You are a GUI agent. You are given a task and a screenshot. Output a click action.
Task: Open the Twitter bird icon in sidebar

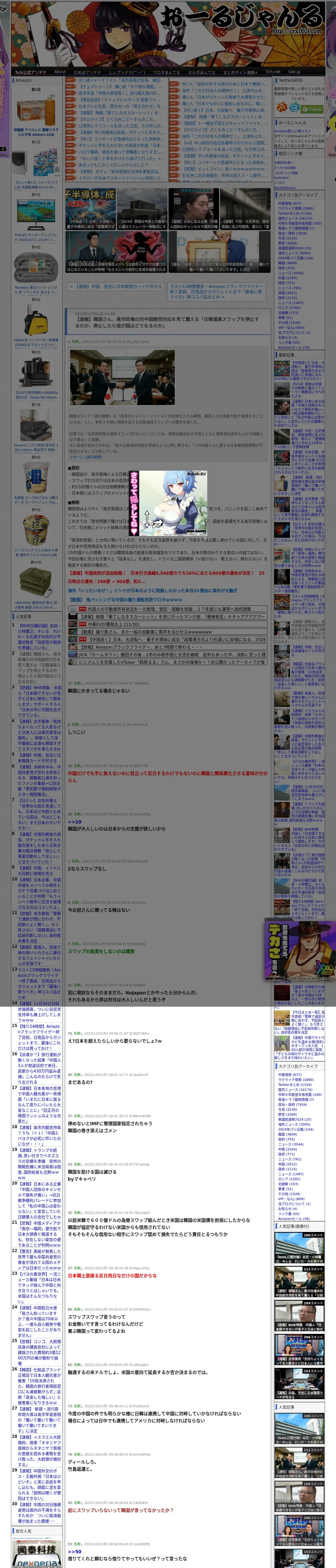(295, 108)
